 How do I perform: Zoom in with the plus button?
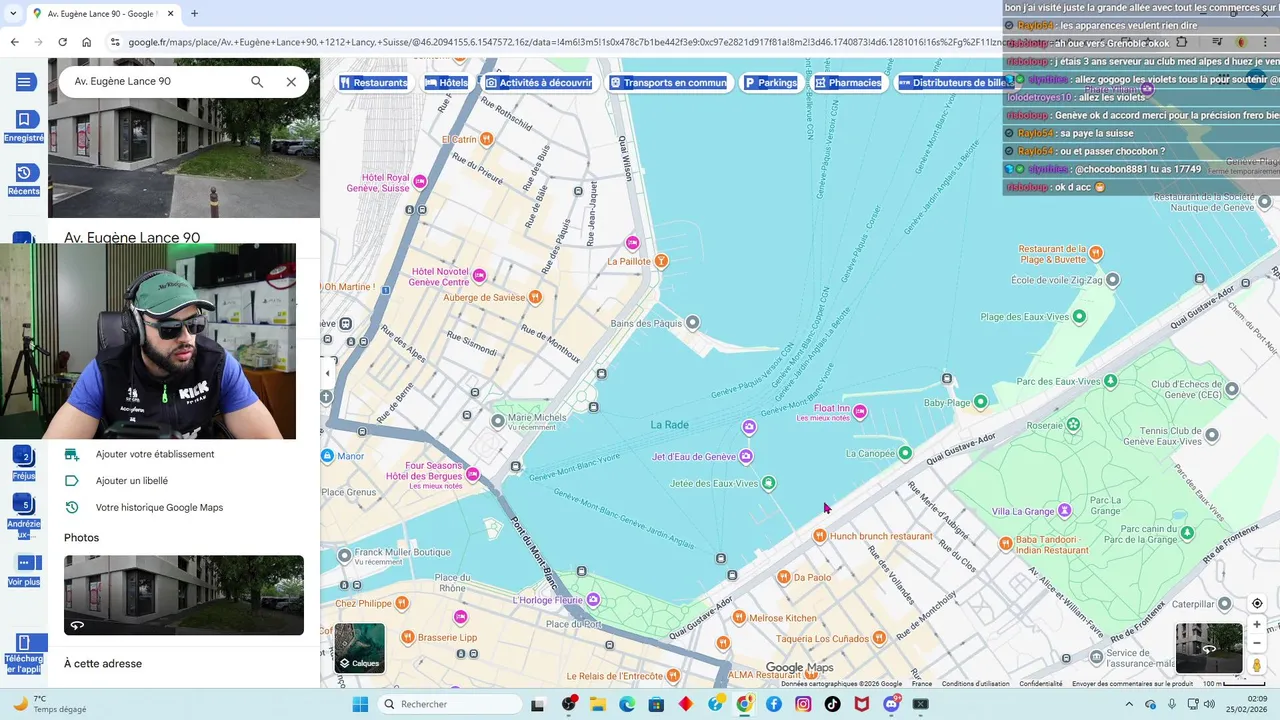coord(1257,624)
